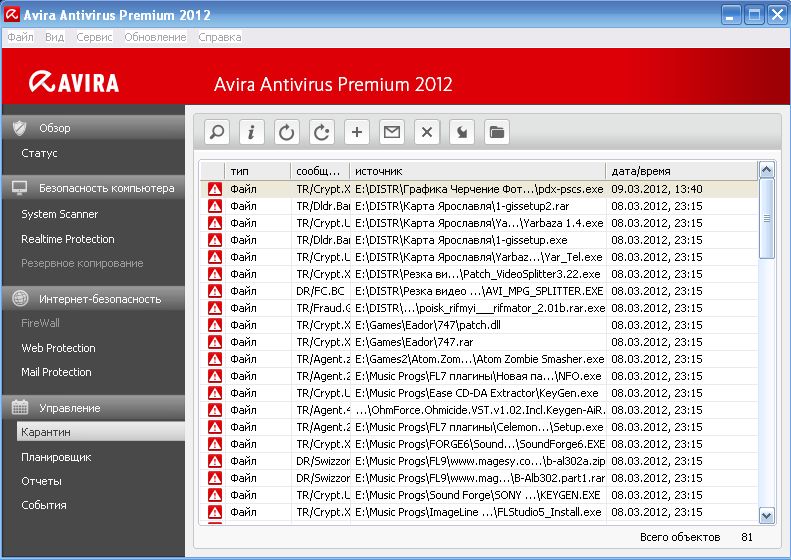Click warning icon of AVI_MPG_SPLITTER.EXE row
The image size is (791, 560).
click(215, 291)
